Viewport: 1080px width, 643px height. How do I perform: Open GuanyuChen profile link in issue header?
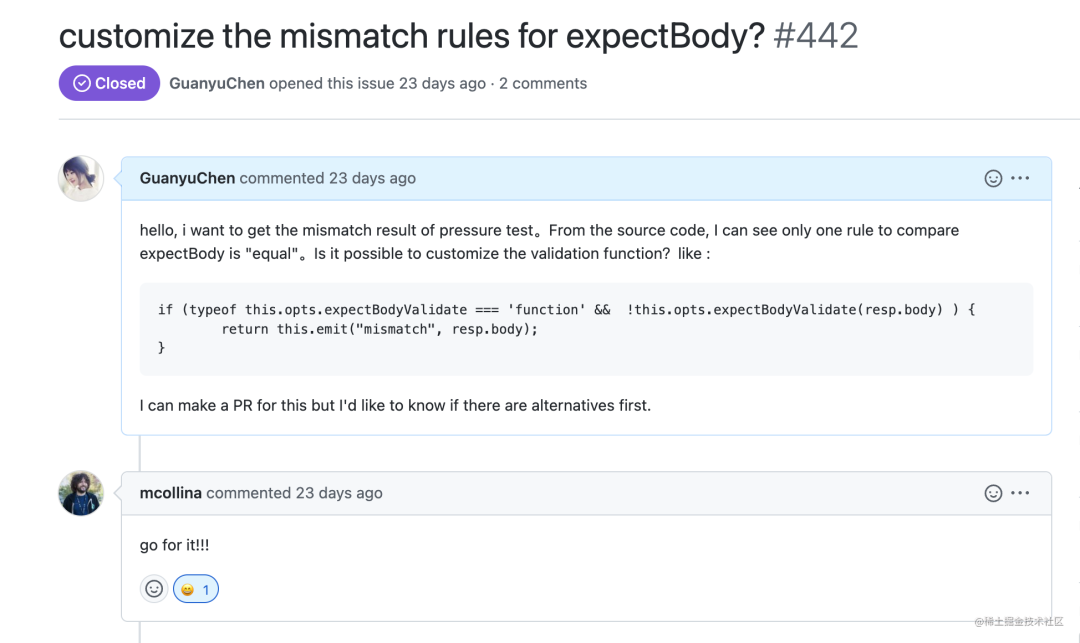(x=217, y=84)
